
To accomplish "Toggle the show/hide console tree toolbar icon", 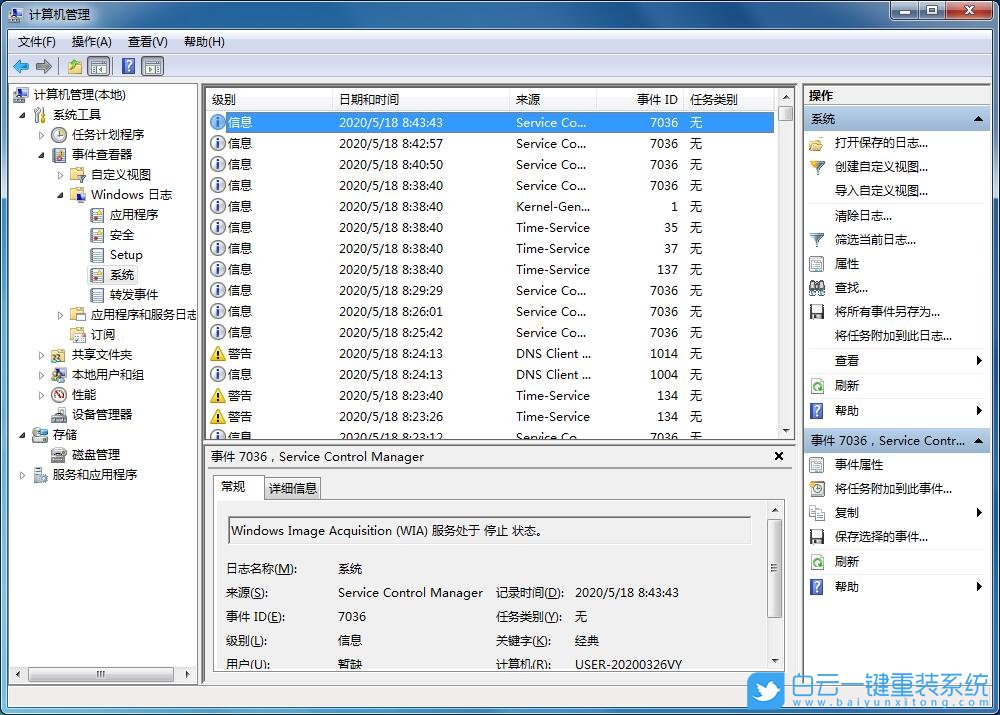I will click(x=100, y=66).
